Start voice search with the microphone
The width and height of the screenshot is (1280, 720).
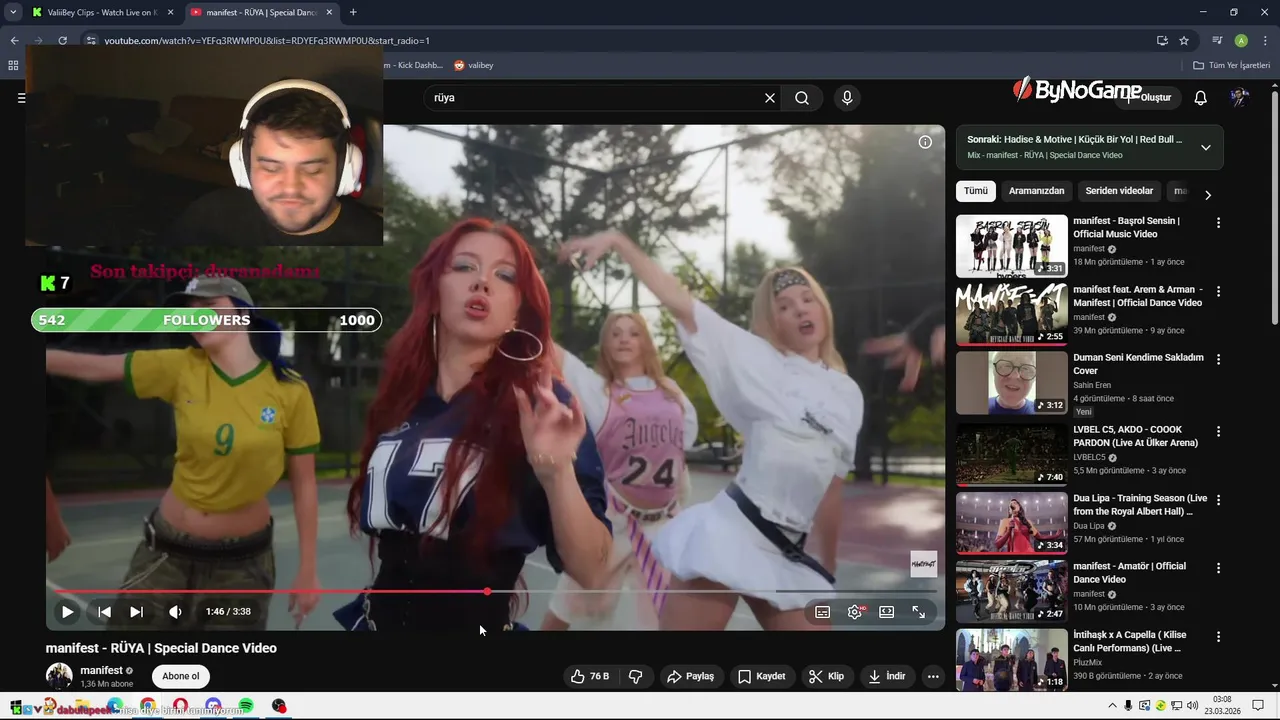pyautogui.click(x=847, y=98)
